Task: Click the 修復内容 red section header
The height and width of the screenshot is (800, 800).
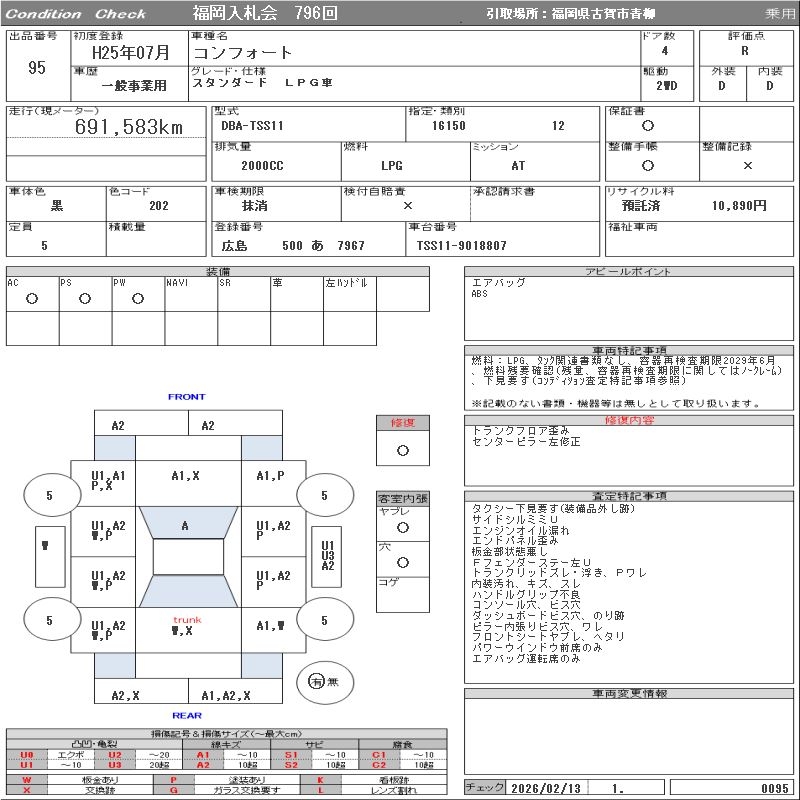Action: pos(629,420)
